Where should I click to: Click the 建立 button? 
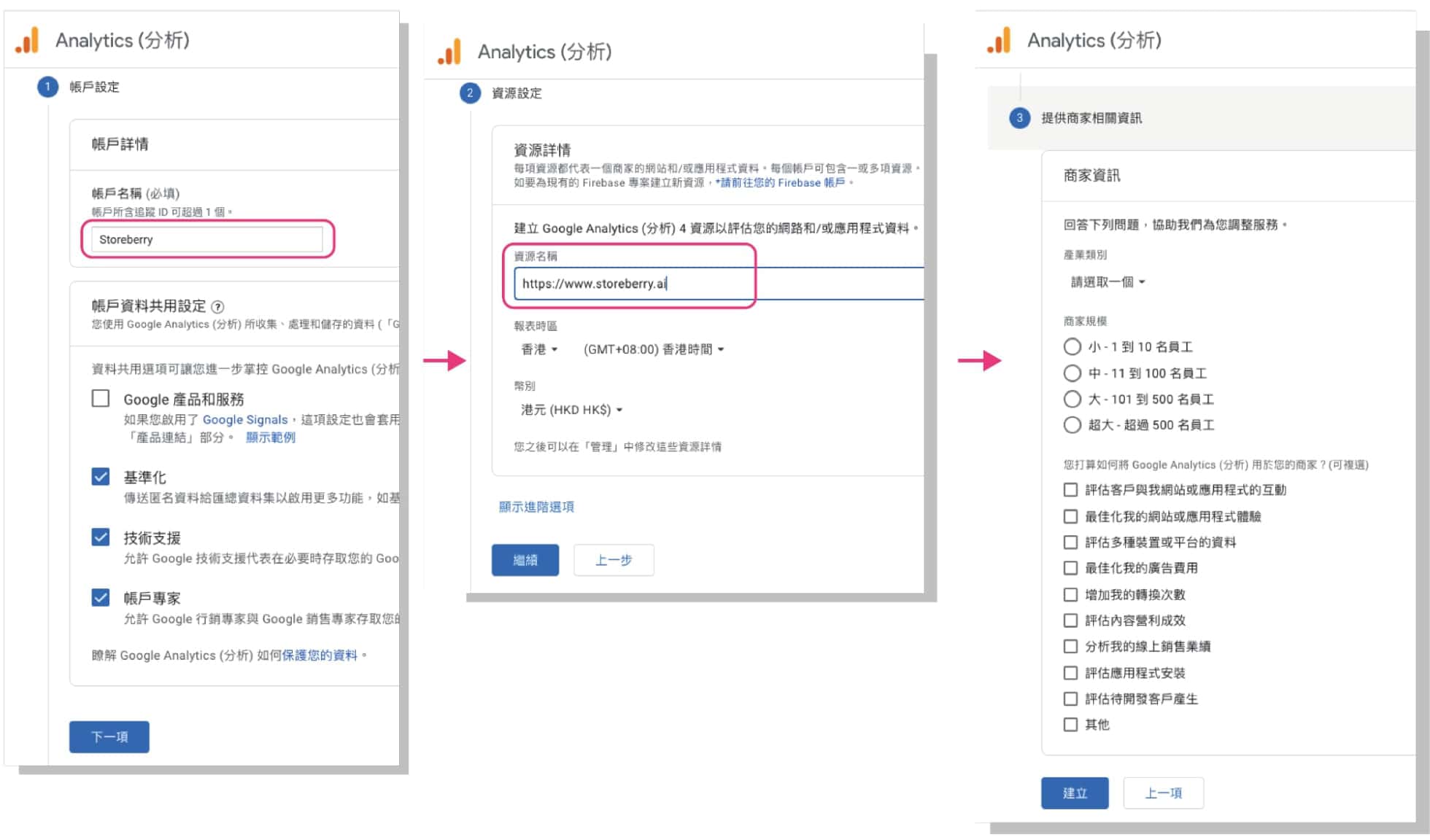pyautogui.click(x=1075, y=793)
